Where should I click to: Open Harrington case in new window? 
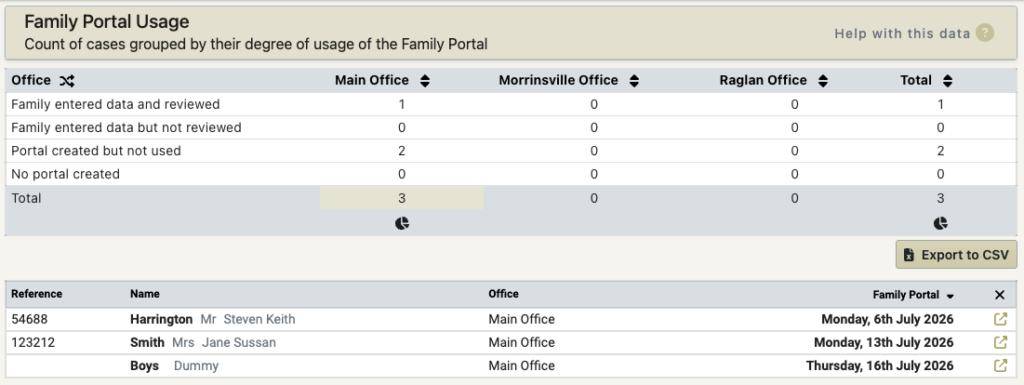point(1000,319)
